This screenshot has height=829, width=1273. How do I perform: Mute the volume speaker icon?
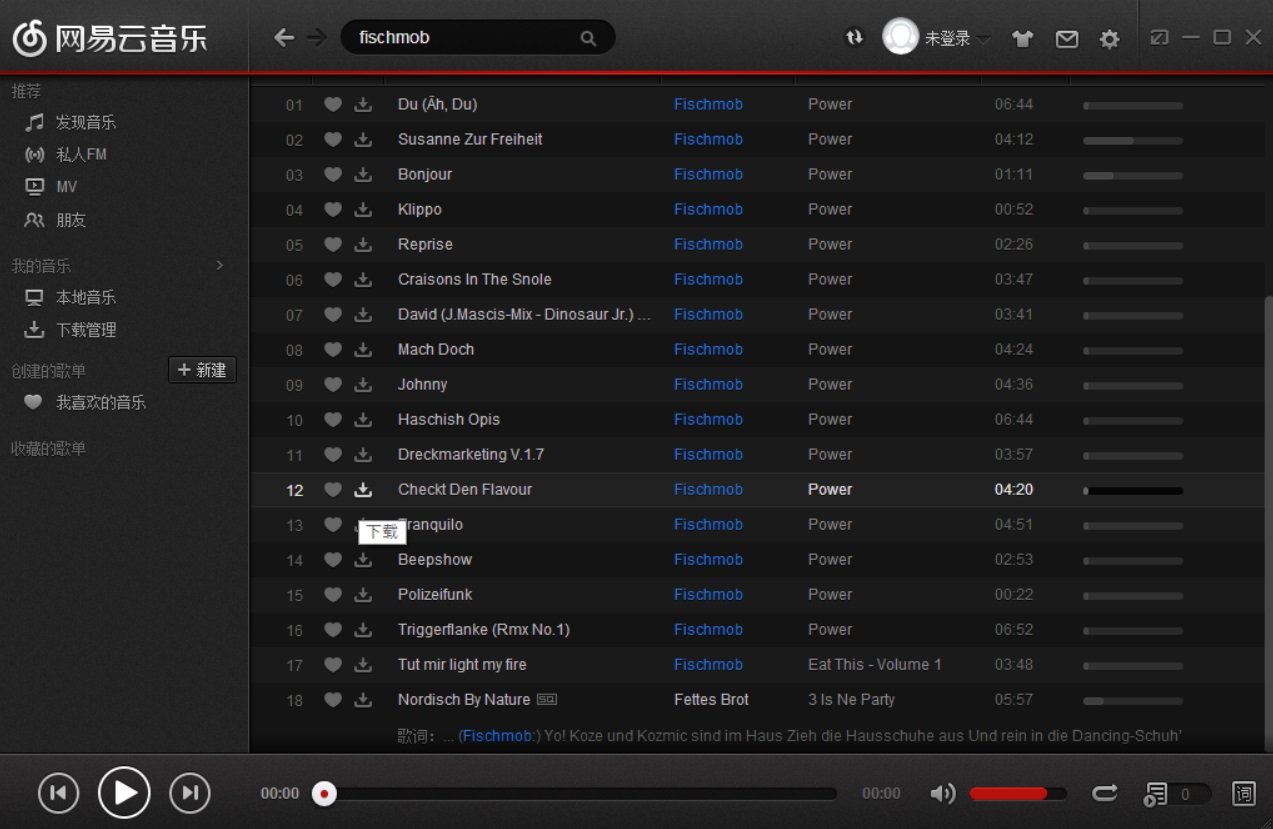click(942, 793)
